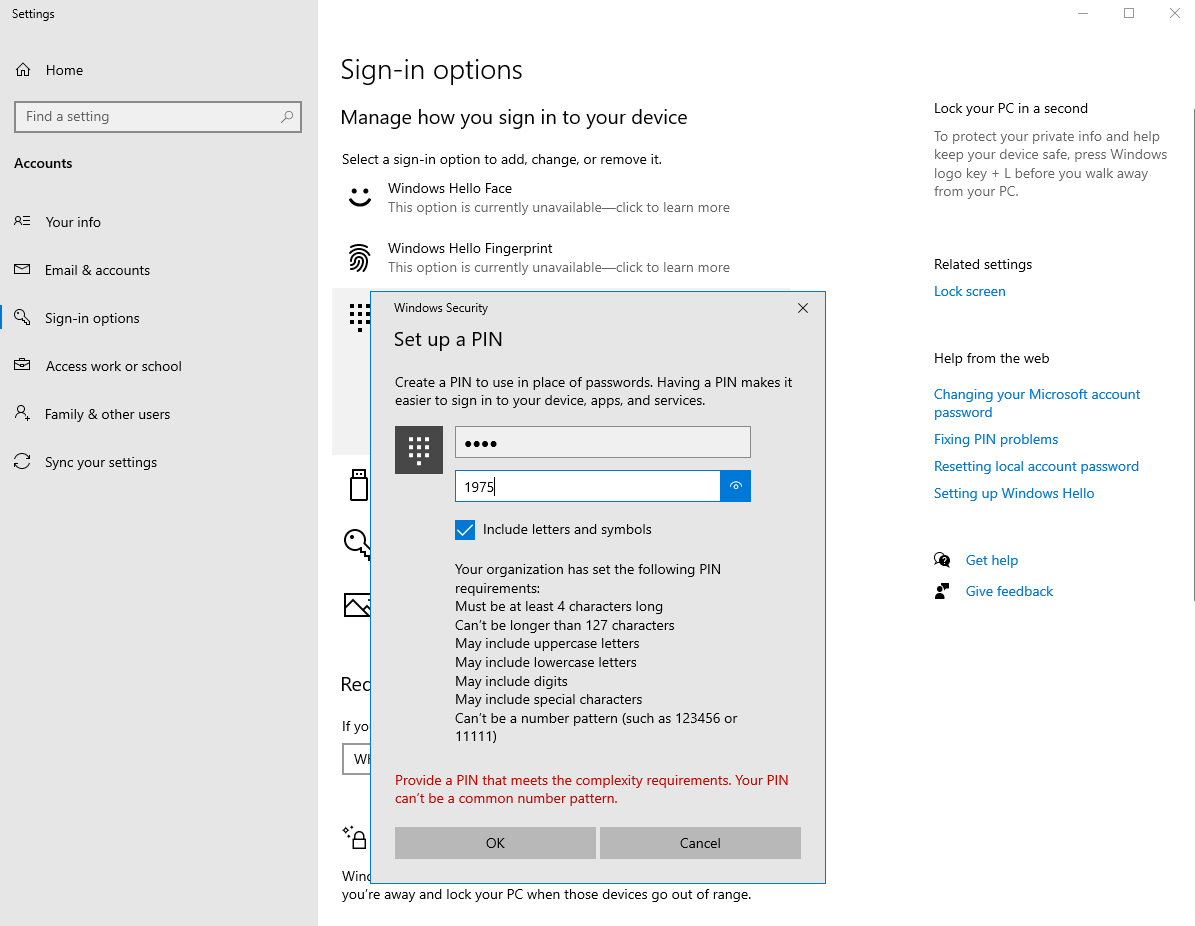Click the Family & other users icon
This screenshot has height=926, width=1195.
22,414
